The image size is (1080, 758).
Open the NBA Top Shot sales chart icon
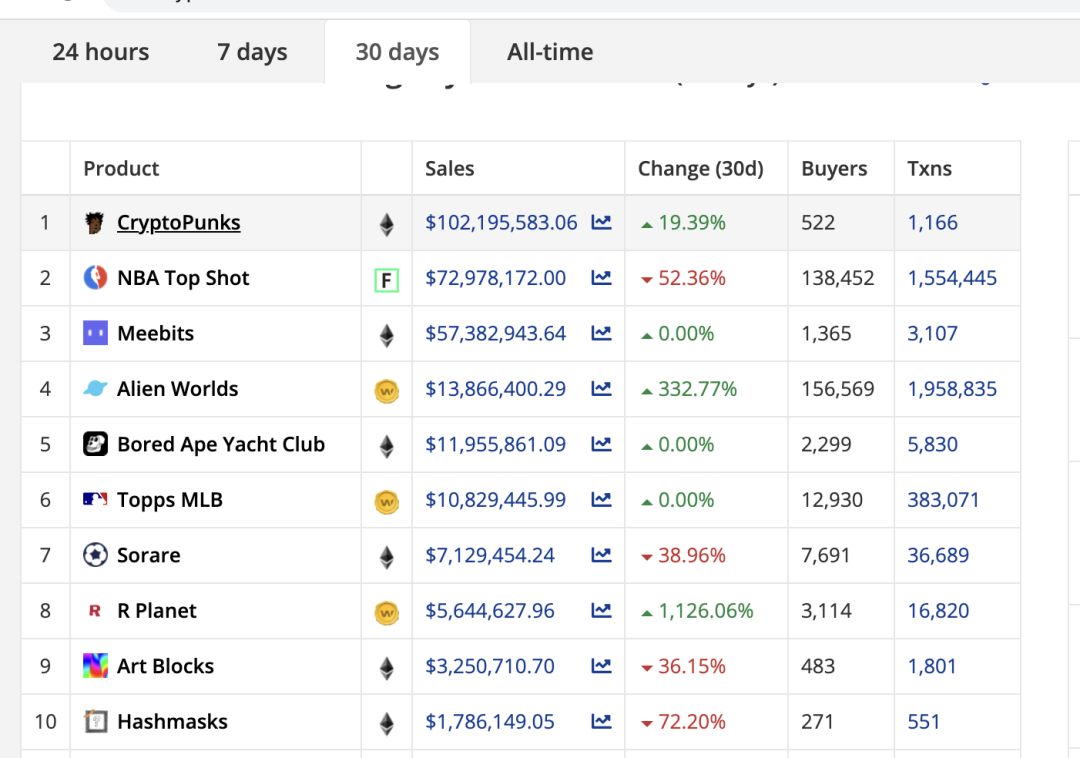[601, 277]
